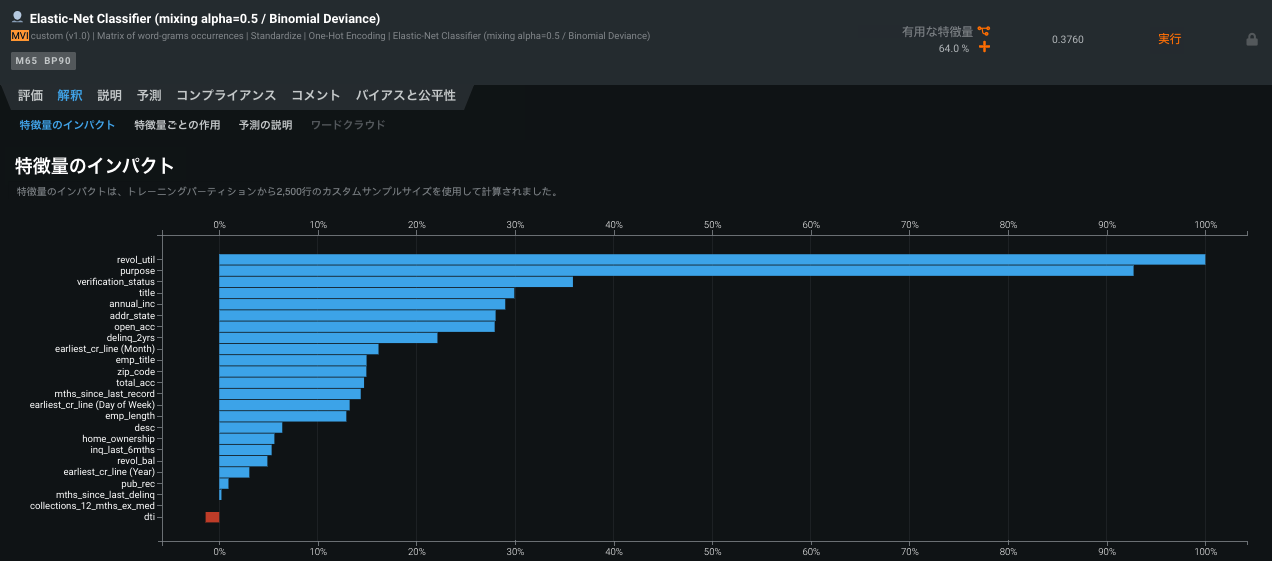Screen dimensions: 1272x561
Task: Click the red dti negative impact bar
Action: (x=212, y=517)
